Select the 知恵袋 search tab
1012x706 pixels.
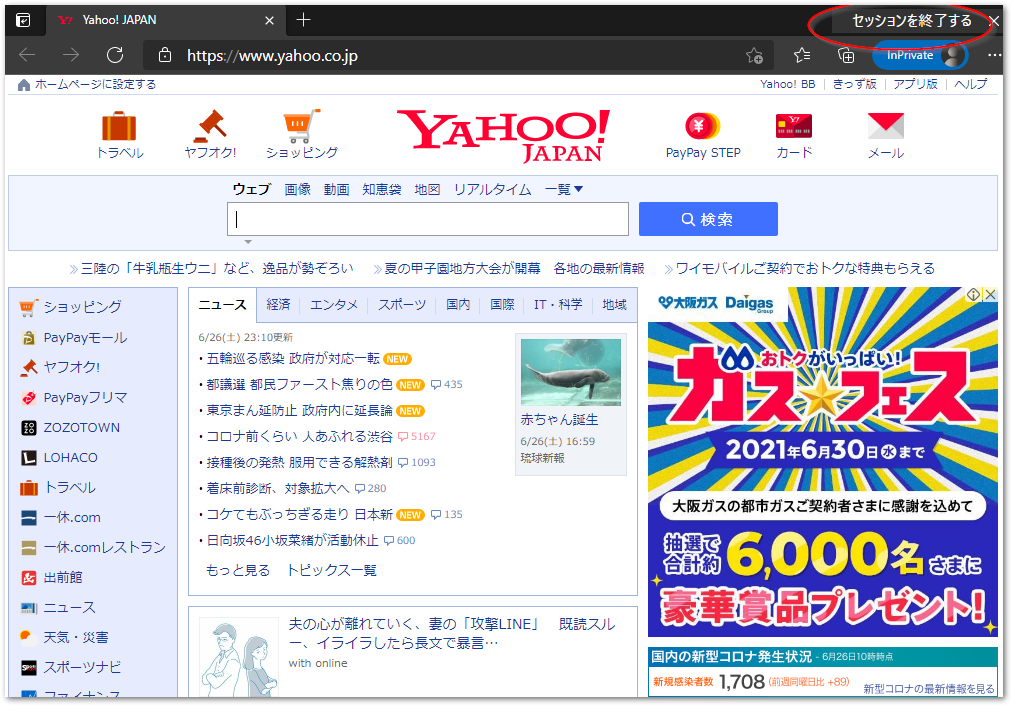pyautogui.click(x=381, y=189)
